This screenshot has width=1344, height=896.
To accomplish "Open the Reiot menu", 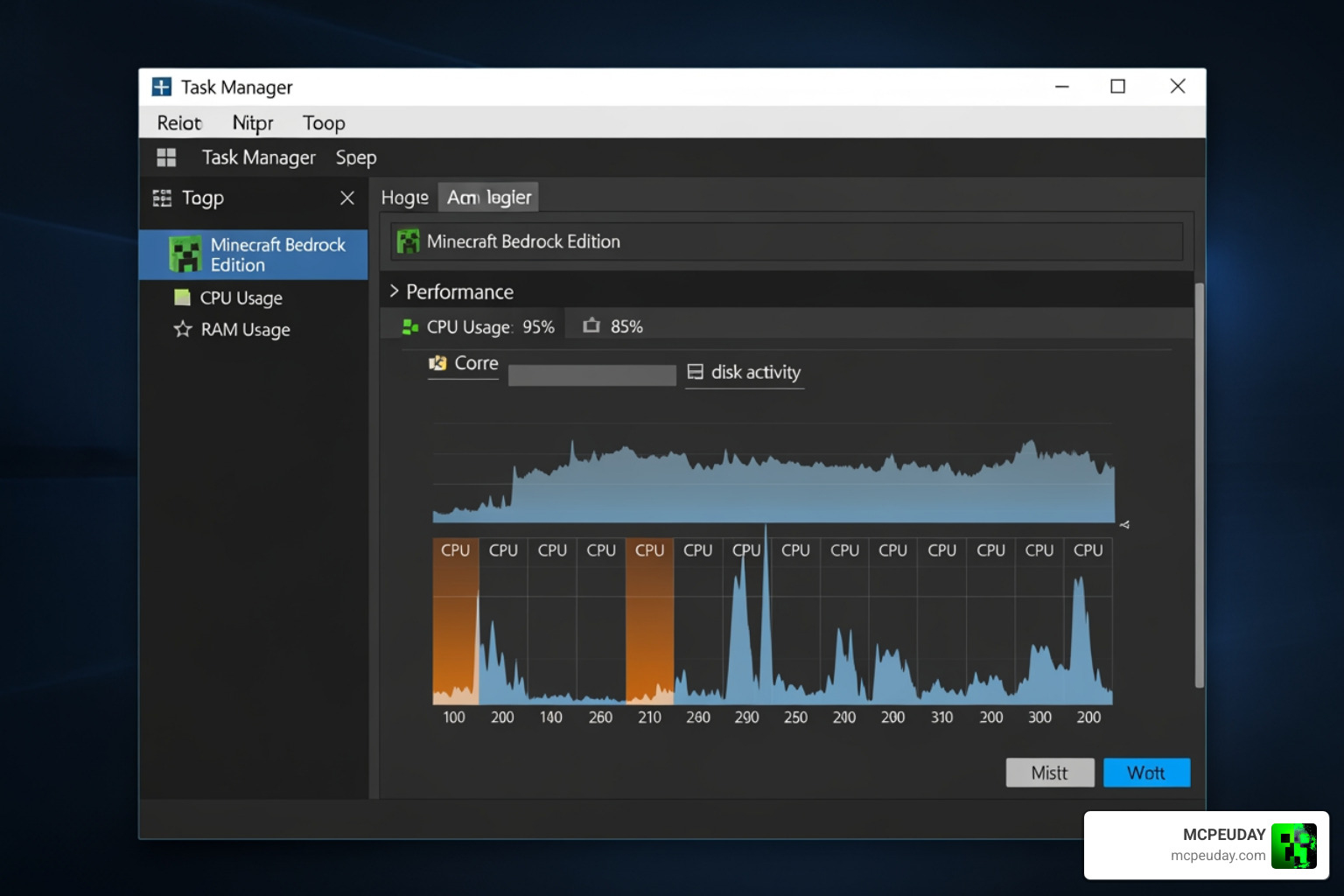I will 179,123.
